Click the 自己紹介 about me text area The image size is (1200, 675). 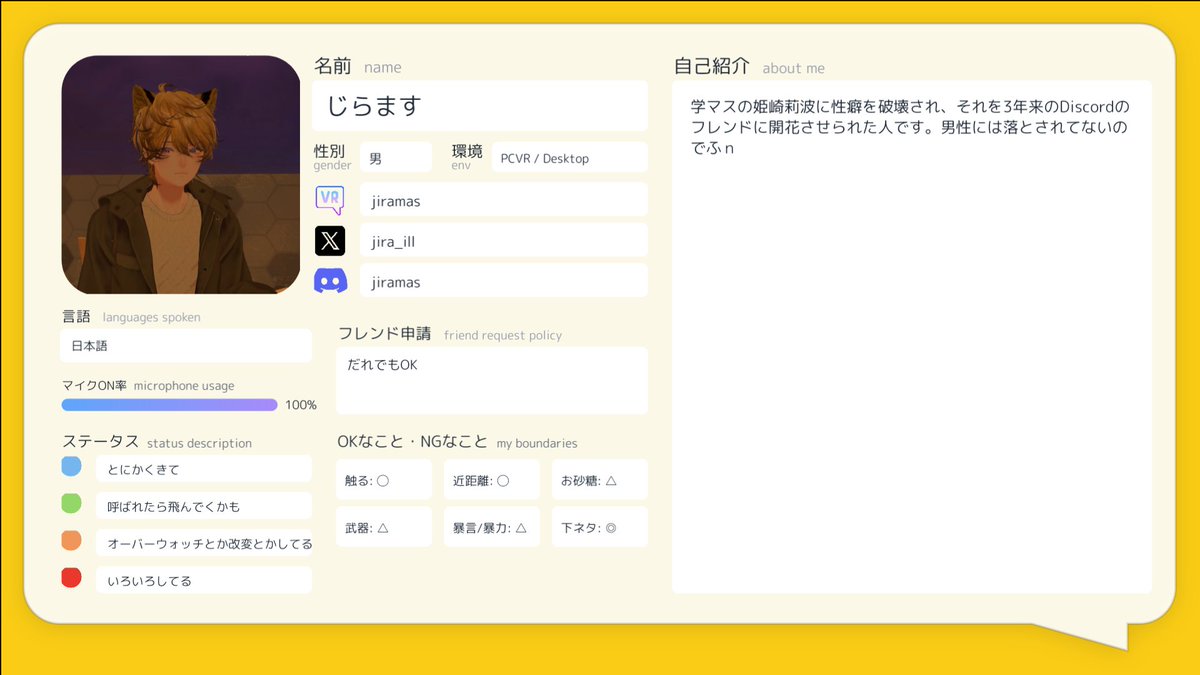click(x=912, y=337)
